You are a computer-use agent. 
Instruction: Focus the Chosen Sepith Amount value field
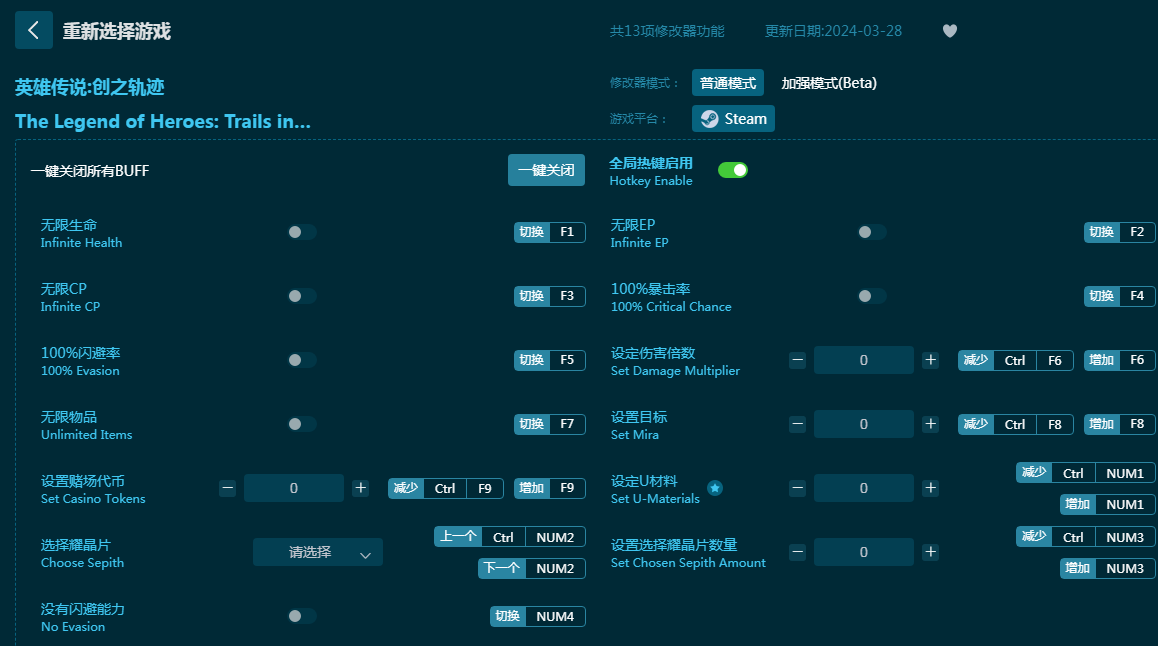[863, 552]
